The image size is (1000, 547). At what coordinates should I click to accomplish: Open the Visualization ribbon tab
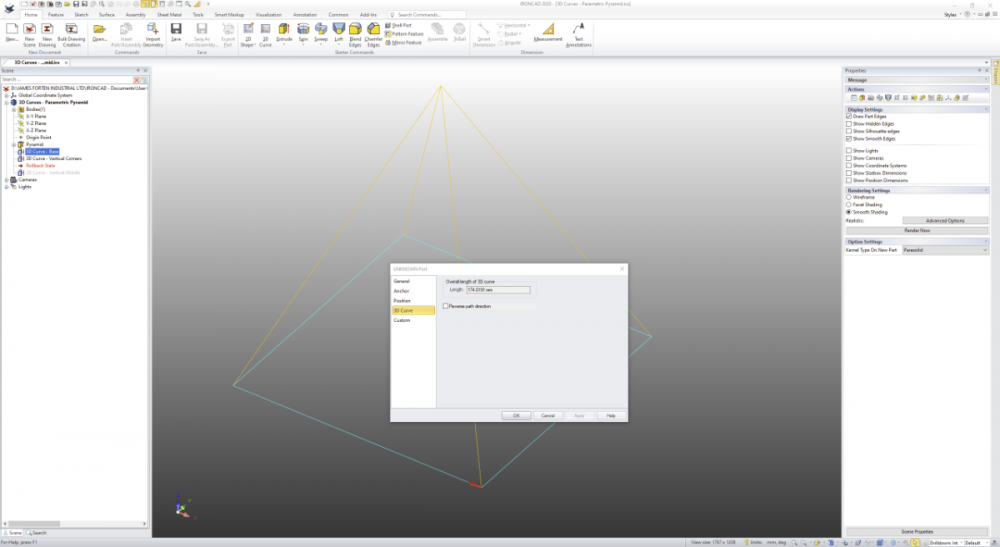coord(268,15)
